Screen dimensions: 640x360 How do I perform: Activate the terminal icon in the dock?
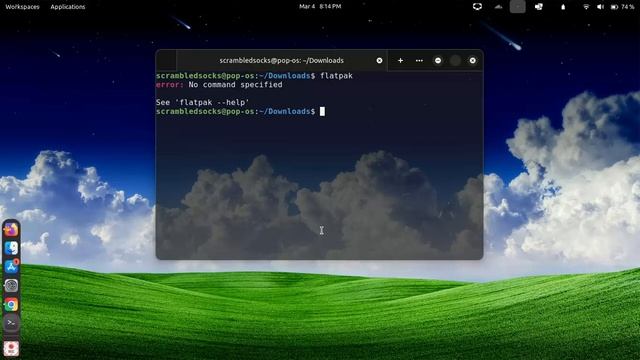coord(11,323)
